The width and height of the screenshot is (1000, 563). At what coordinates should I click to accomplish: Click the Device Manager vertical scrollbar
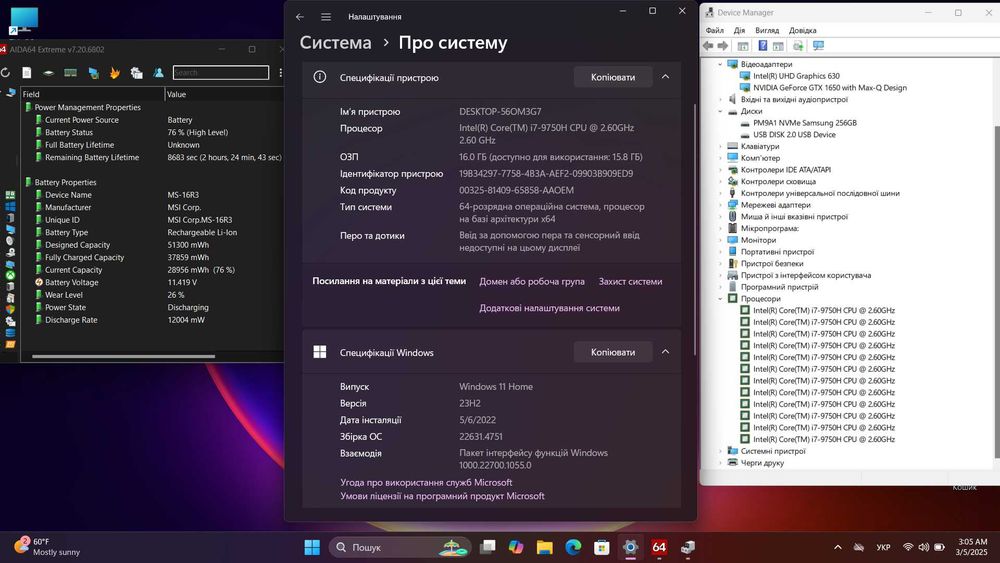click(996, 292)
